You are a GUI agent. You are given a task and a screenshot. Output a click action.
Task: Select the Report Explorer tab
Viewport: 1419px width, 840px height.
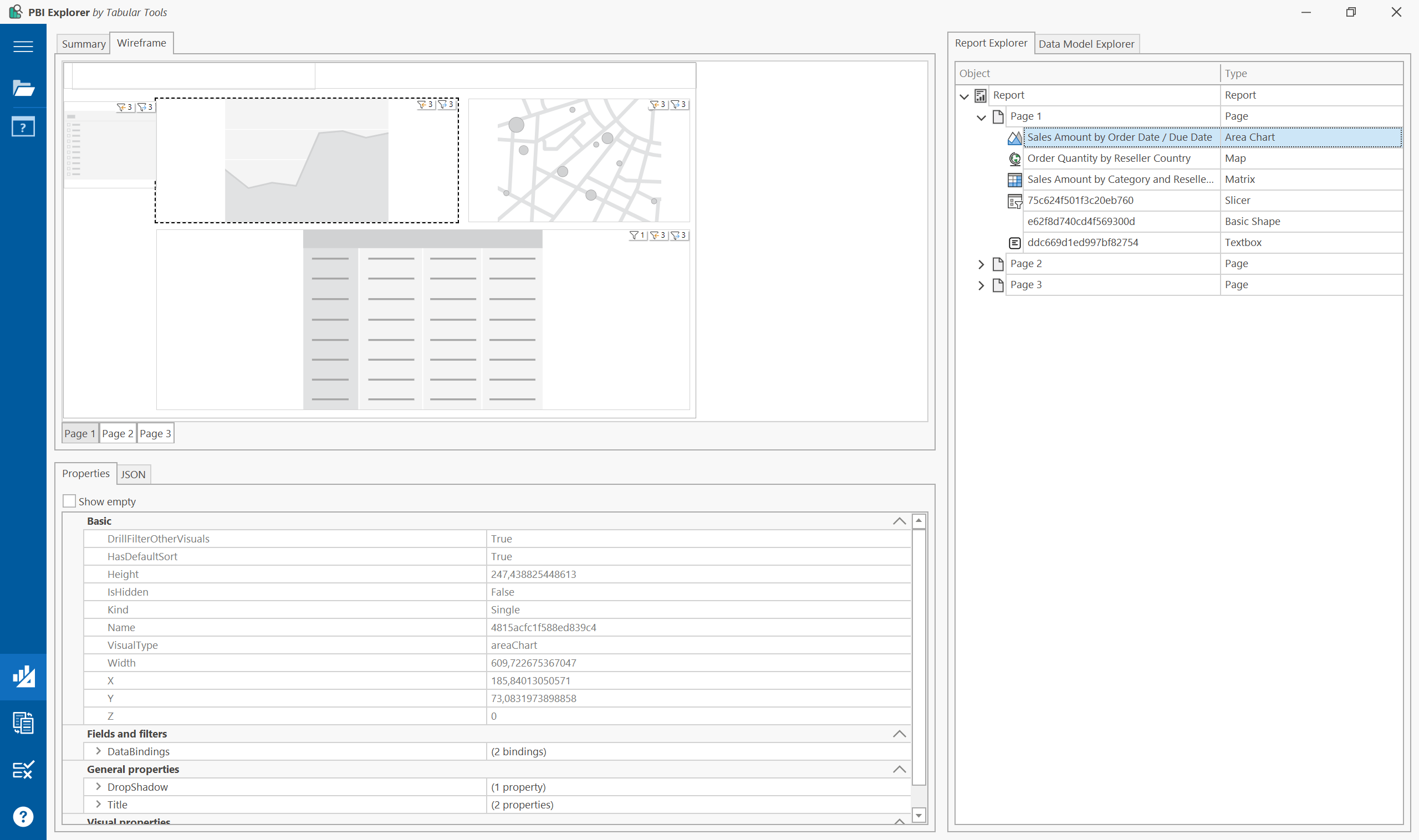[x=991, y=43]
